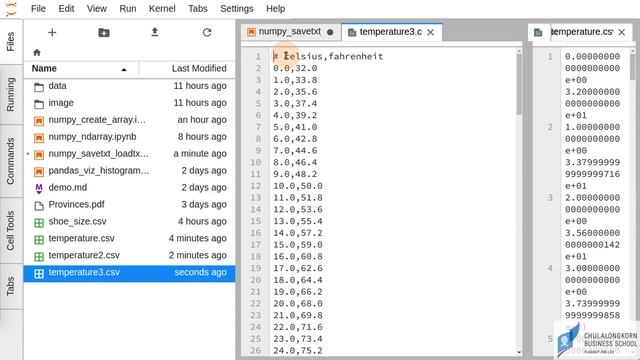The width and height of the screenshot is (640, 360).
Task: Open the Run menu
Action: coord(128,9)
